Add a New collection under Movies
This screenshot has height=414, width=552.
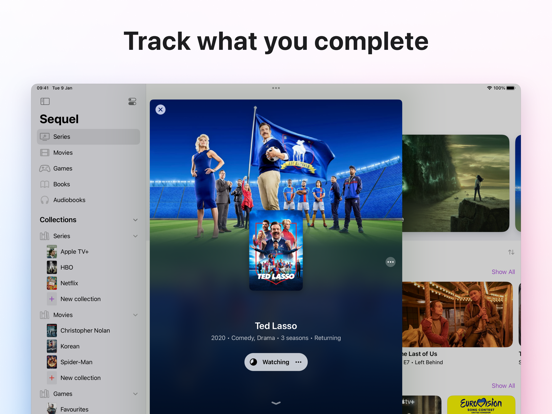click(80, 378)
